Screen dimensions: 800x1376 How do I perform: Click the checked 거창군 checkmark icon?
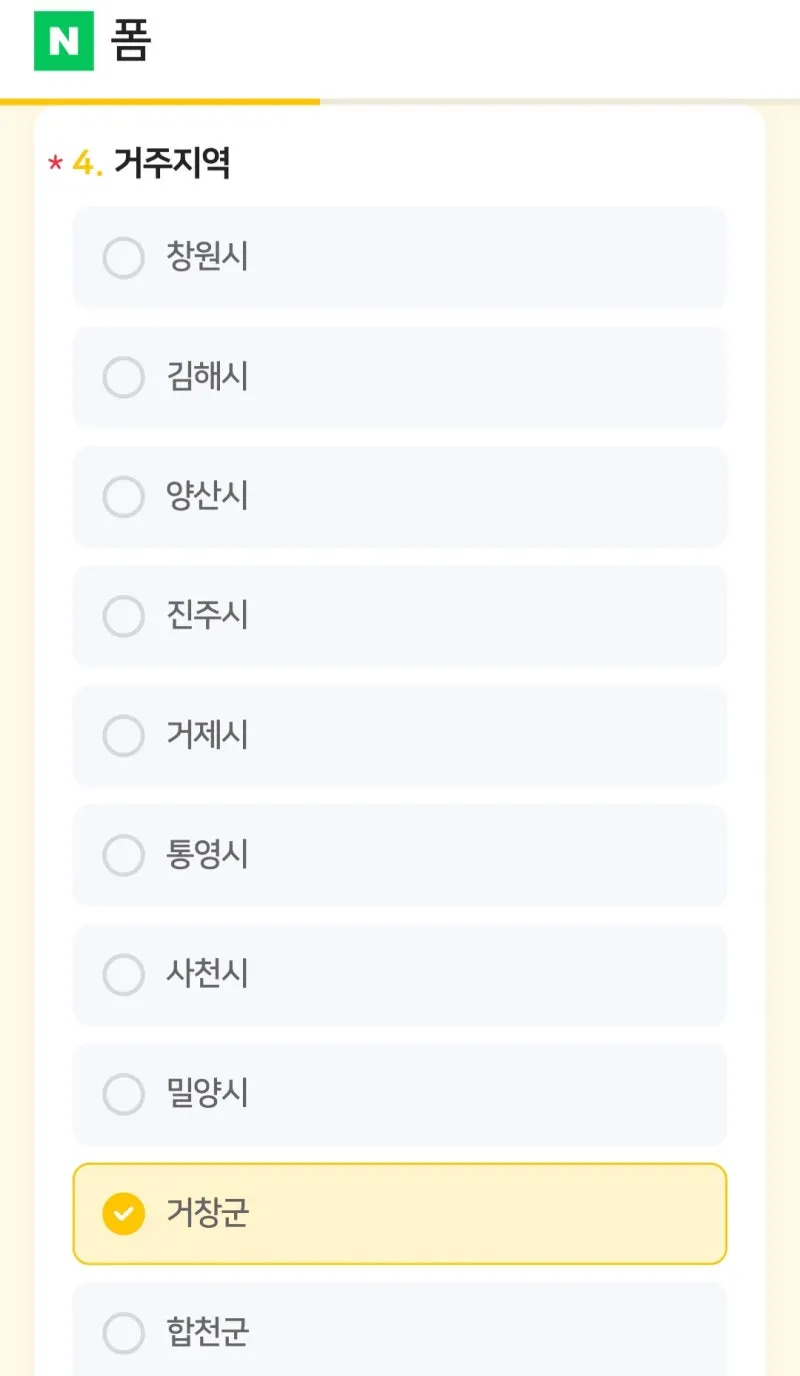(124, 1214)
